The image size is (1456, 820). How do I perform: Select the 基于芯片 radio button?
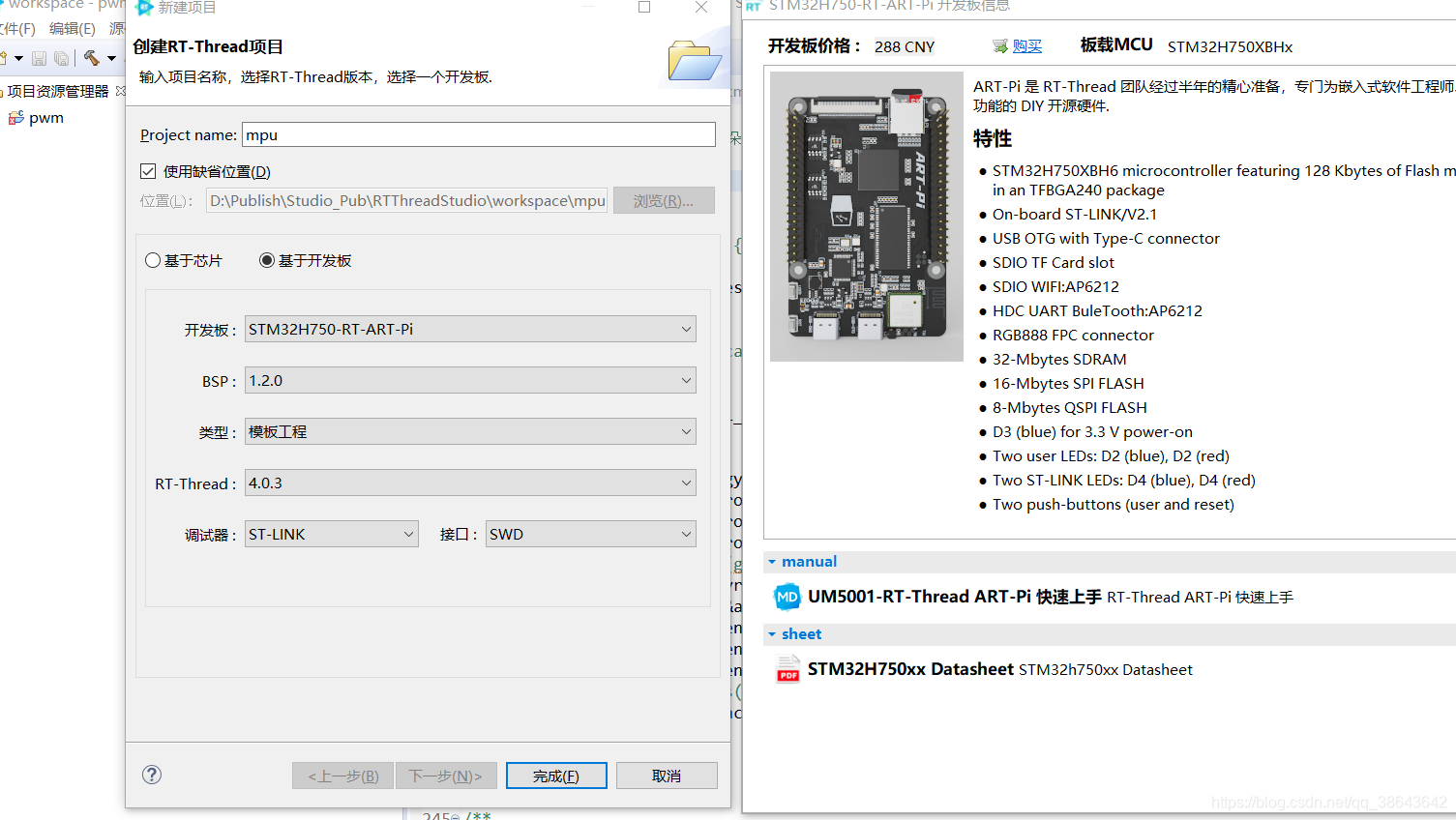(x=153, y=260)
